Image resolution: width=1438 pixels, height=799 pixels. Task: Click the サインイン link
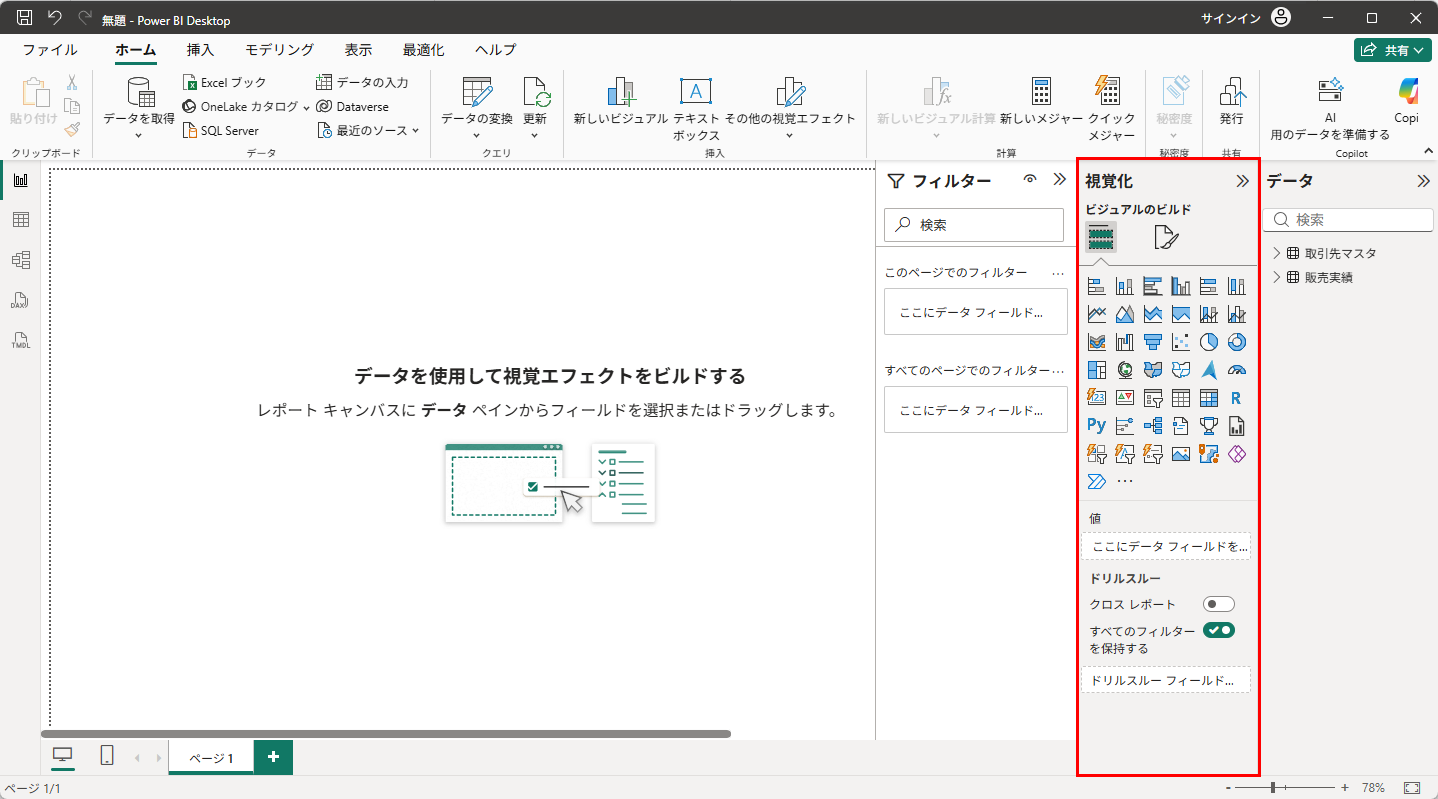1231,18
